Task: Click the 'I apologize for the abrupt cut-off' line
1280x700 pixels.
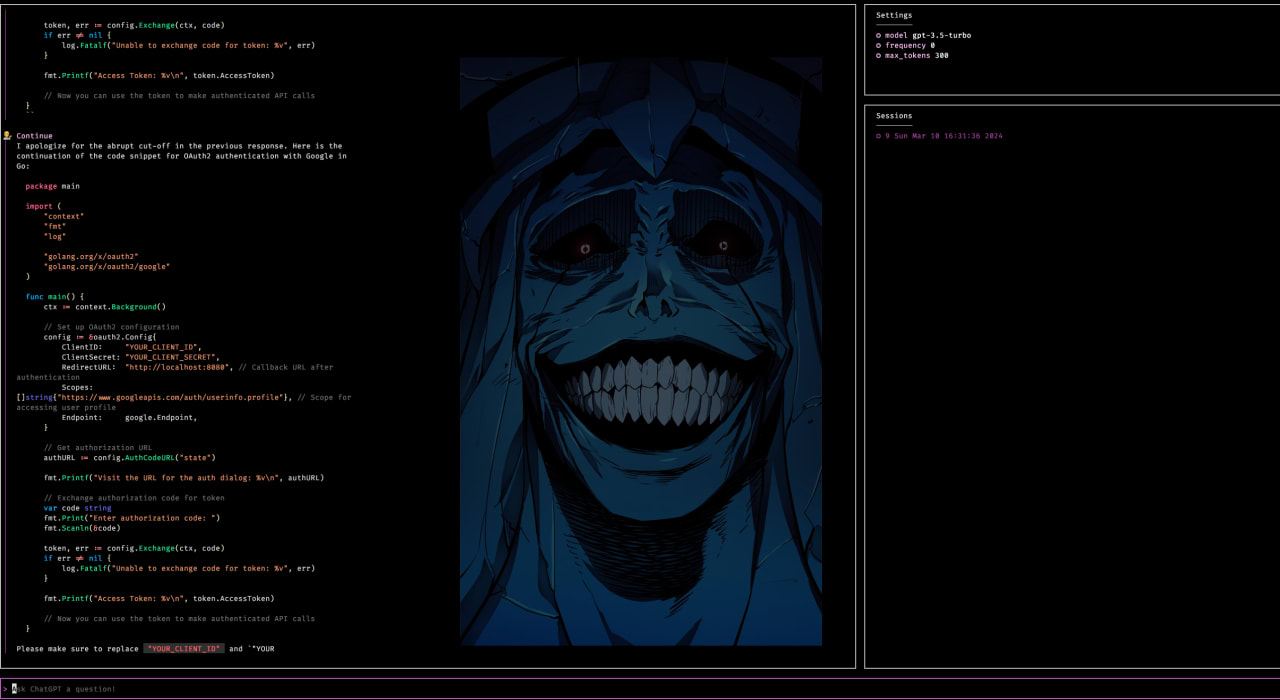Action: [x=179, y=146]
